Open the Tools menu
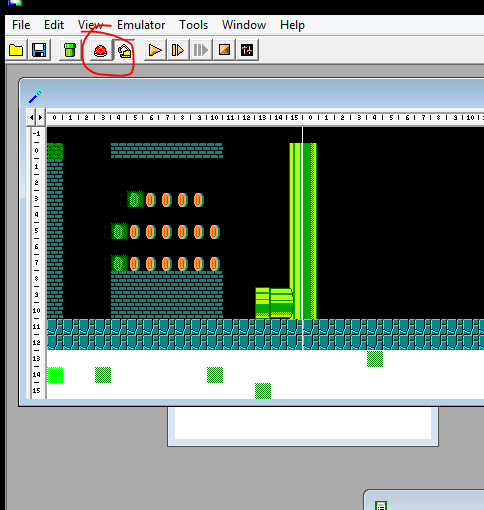This screenshot has height=510, width=484. click(194, 25)
